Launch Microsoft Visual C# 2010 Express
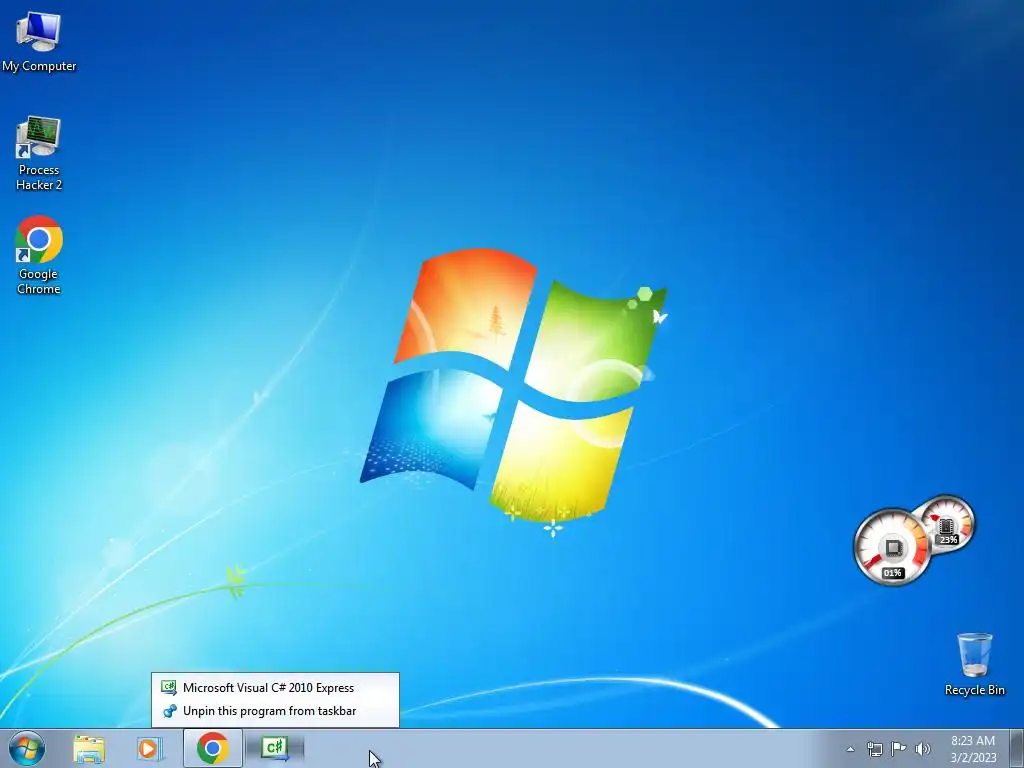 click(x=275, y=688)
